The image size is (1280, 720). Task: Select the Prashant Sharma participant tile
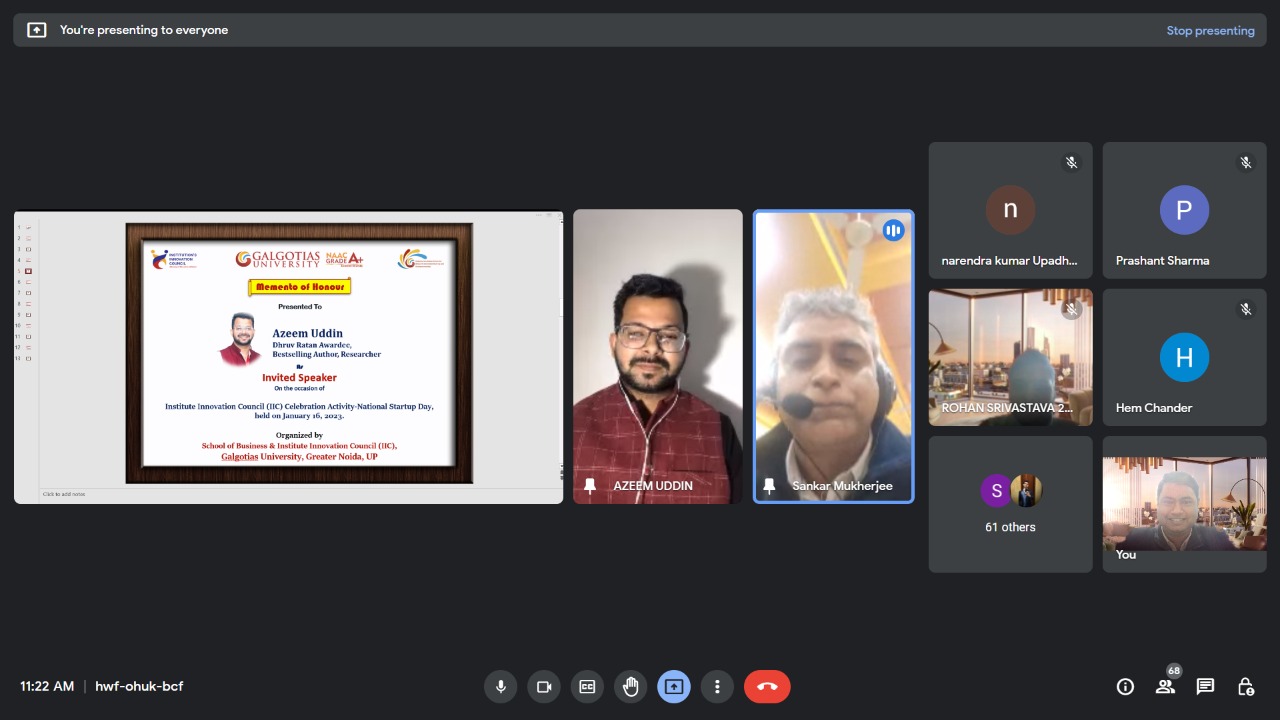tap(1184, 210)
